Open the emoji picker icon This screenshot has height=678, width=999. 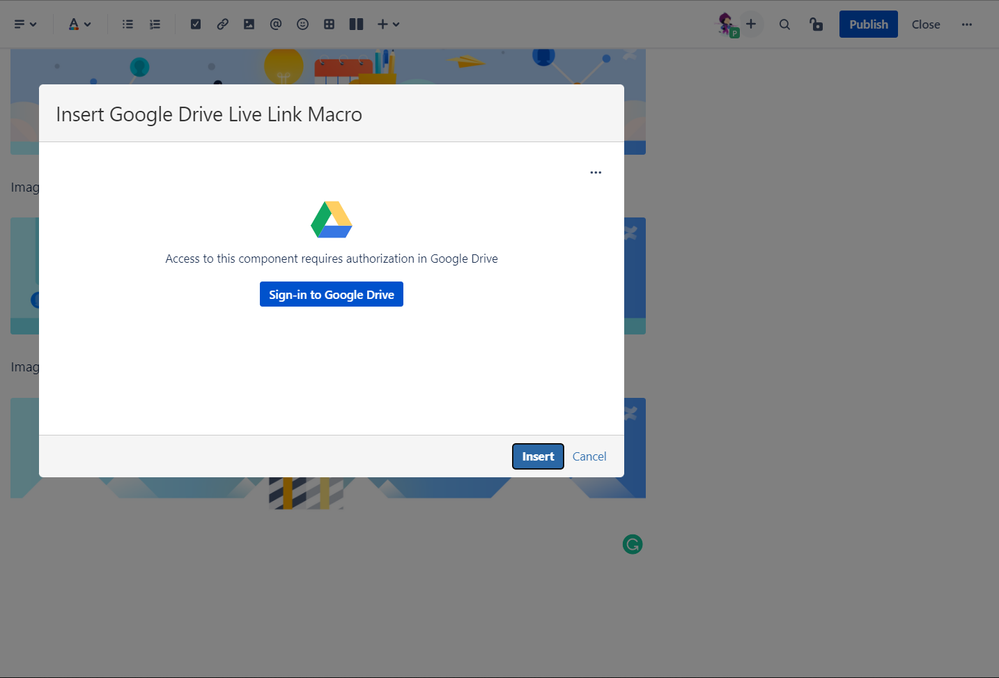coord(303,24)
